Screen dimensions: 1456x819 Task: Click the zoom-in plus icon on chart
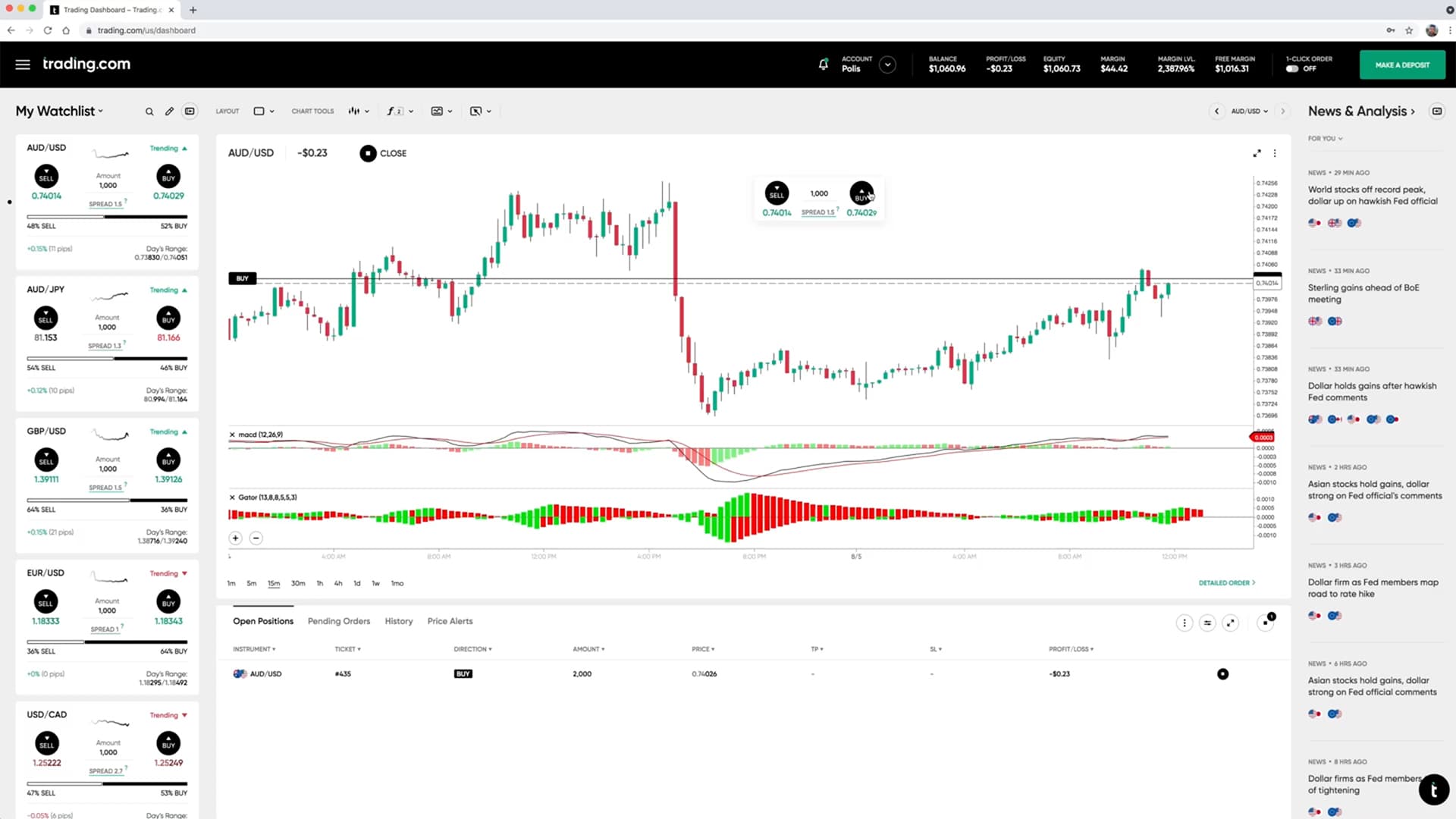tap(235, 538)
